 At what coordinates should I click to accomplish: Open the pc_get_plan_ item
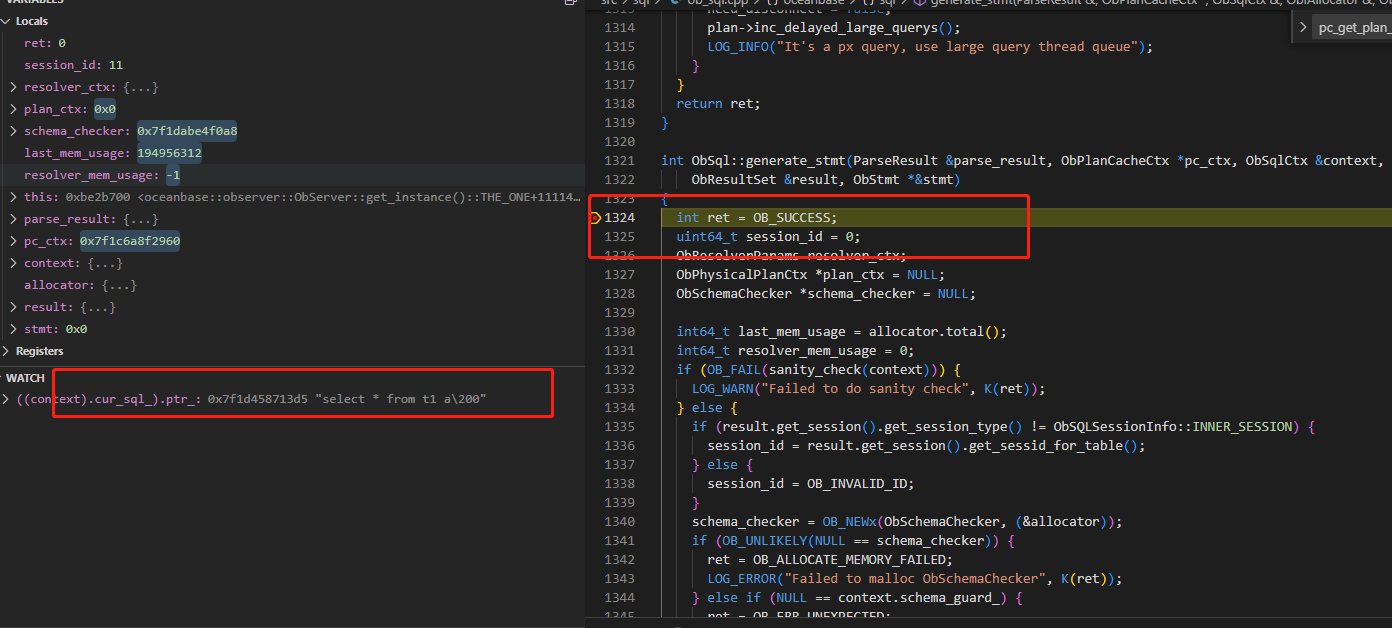point(1355,28)
